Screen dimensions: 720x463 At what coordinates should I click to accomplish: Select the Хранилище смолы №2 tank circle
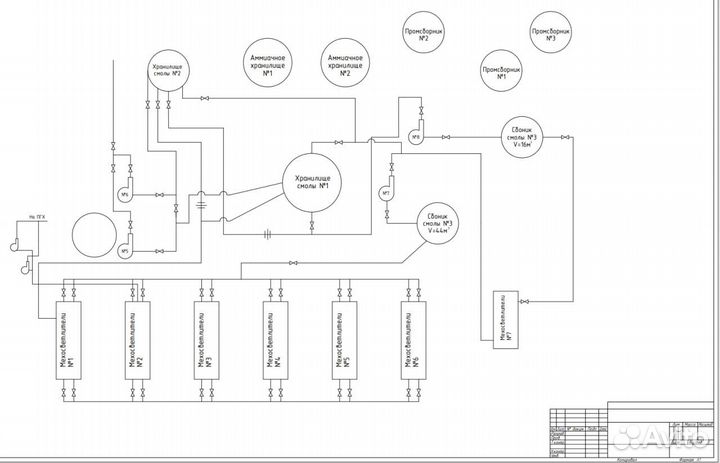pyautogui.click(x=170, y=70)
